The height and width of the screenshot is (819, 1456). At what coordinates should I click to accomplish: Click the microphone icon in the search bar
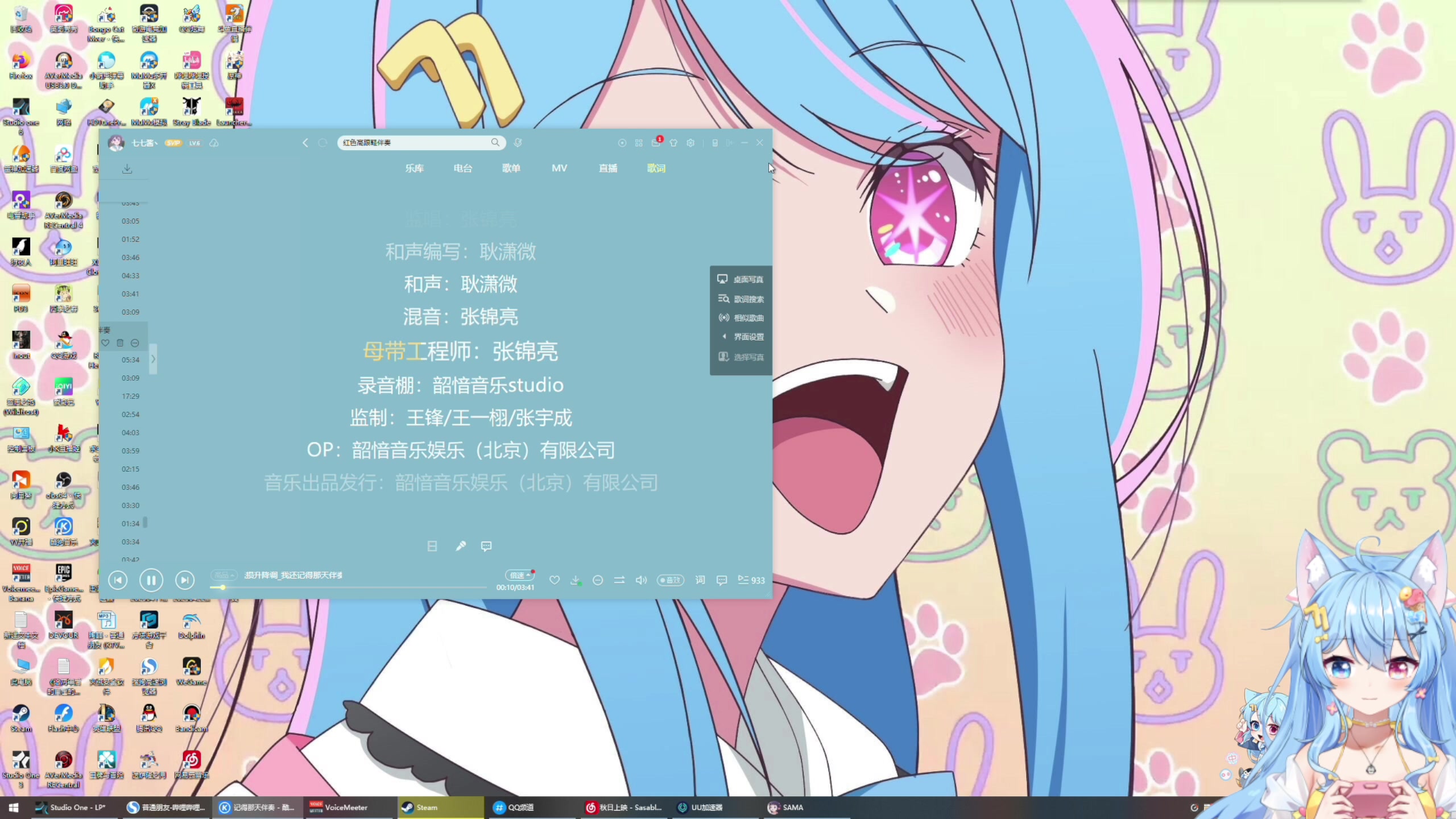click(x=517, y=143)
